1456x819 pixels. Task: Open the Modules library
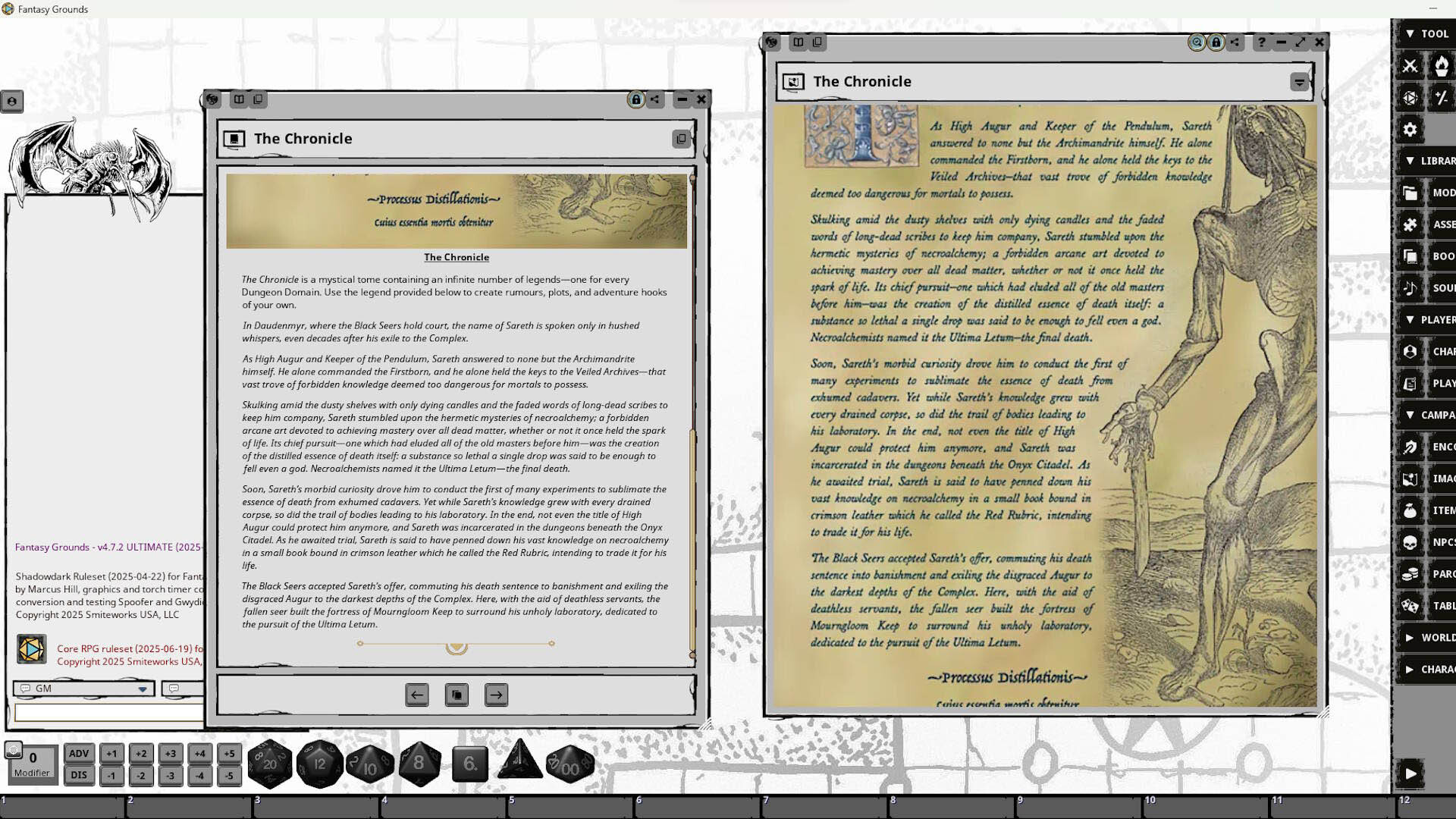(x=1410, y=193)
